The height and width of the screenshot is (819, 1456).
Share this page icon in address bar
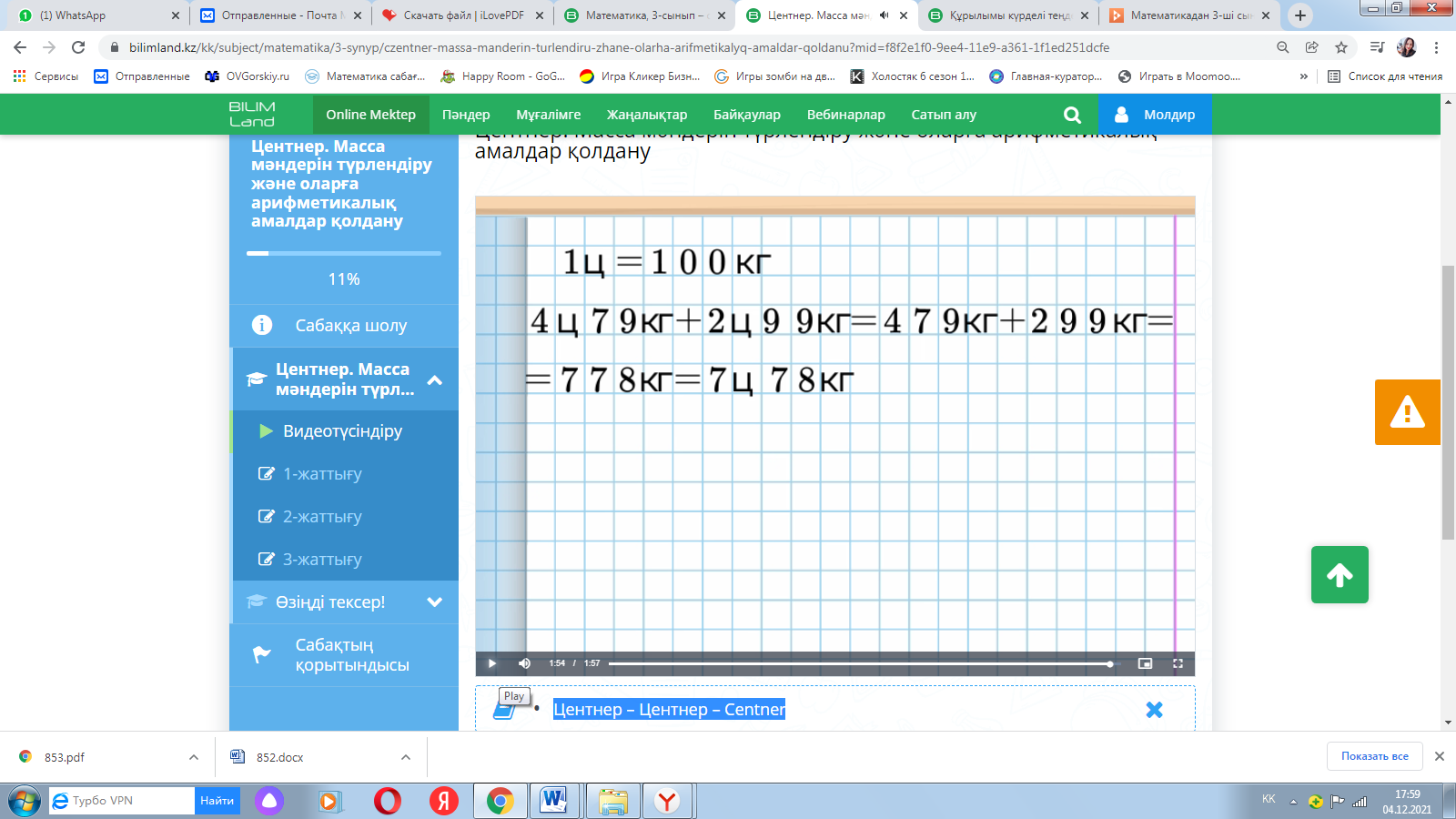(1312, 47)
